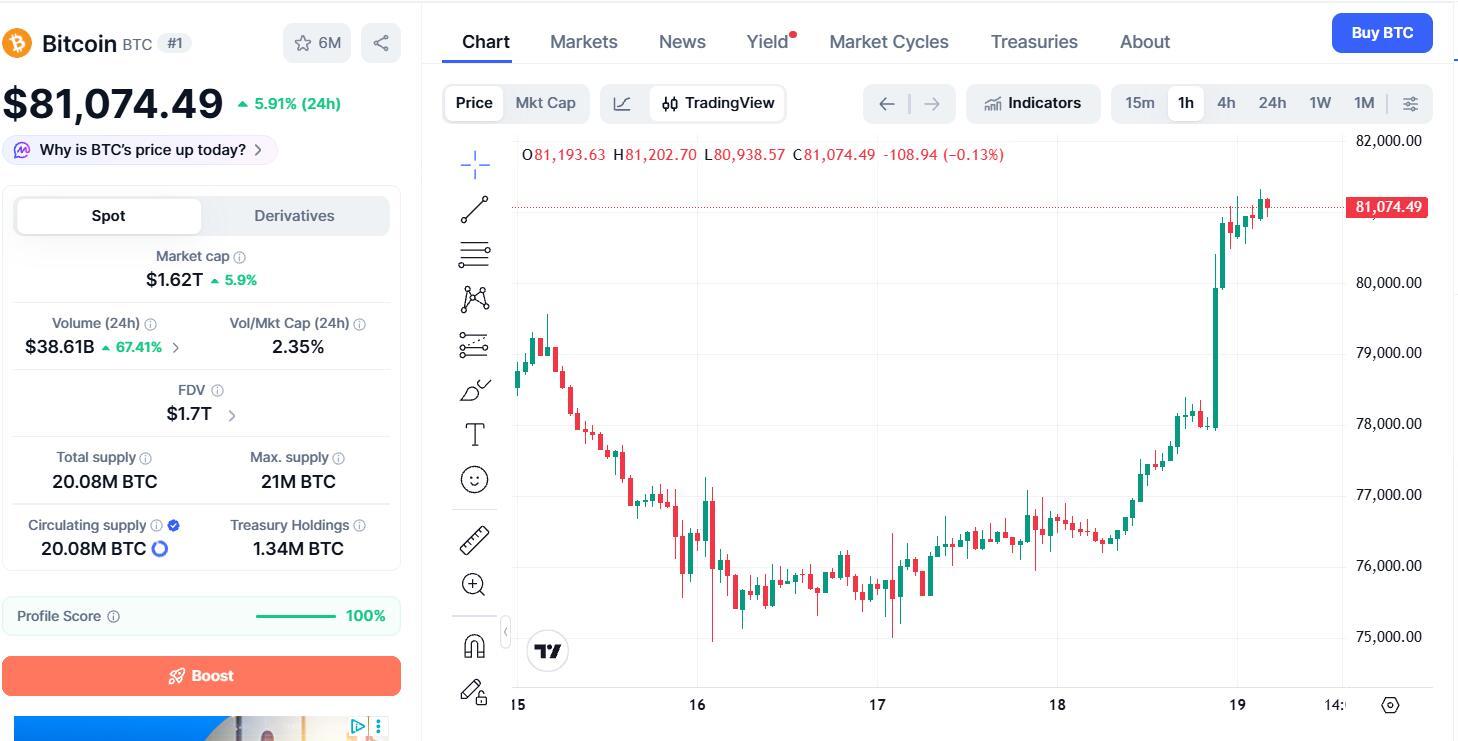Open chart axis settings gear
The image size is (1458, 741).
(x=1390, y=705)
